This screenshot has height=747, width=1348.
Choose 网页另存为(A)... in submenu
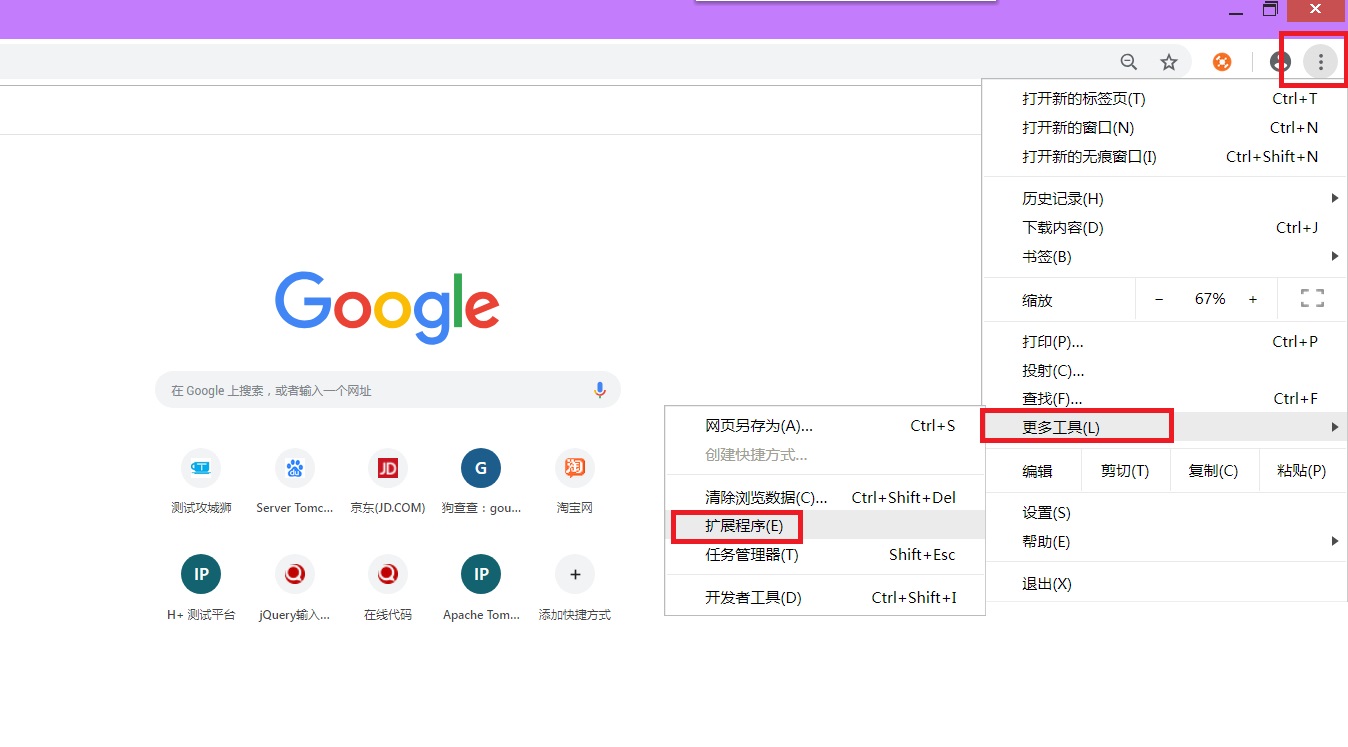(x=825, y=425)
